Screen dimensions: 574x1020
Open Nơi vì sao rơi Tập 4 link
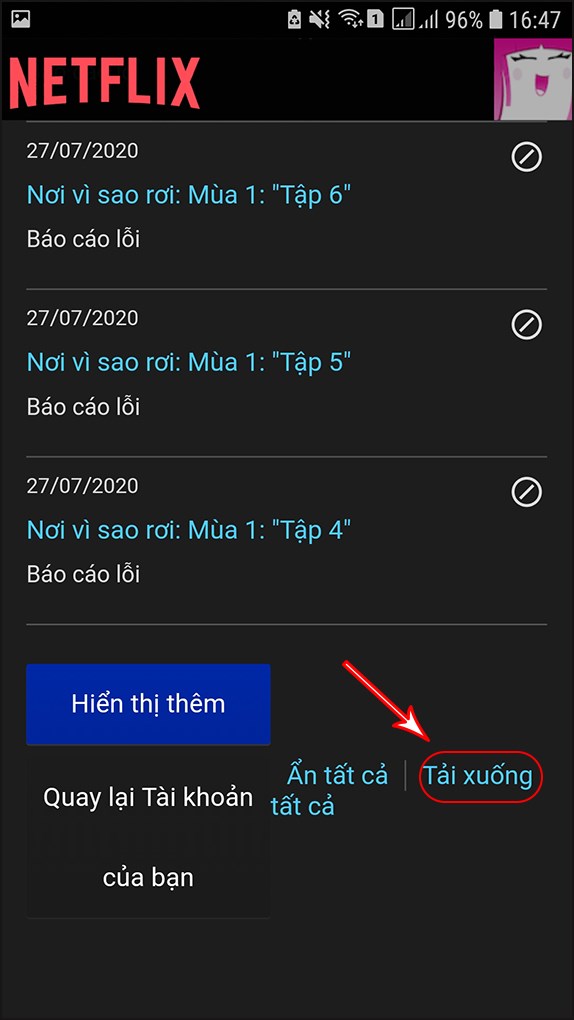pos(189,530)
